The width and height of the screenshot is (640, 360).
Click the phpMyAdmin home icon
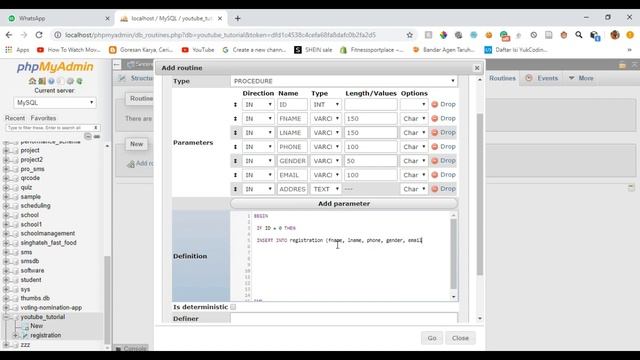pyautogui.click(x=32, y=81)
